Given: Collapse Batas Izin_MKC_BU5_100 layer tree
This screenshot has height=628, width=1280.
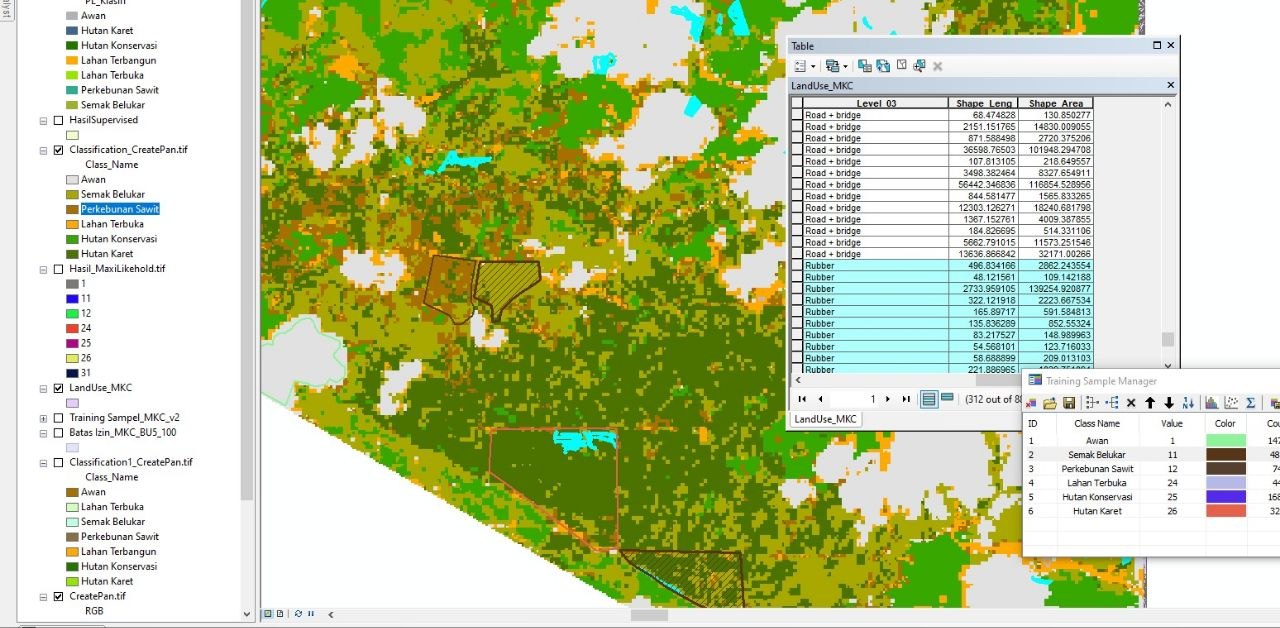Looking at the screenshot, I should [43, 433].
